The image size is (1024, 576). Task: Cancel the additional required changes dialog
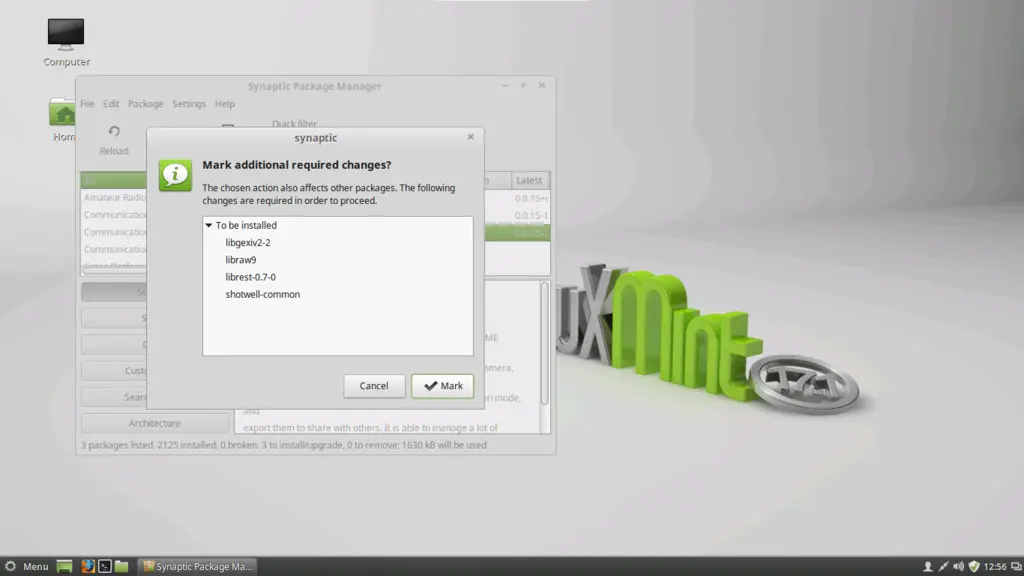pos(374,386)
